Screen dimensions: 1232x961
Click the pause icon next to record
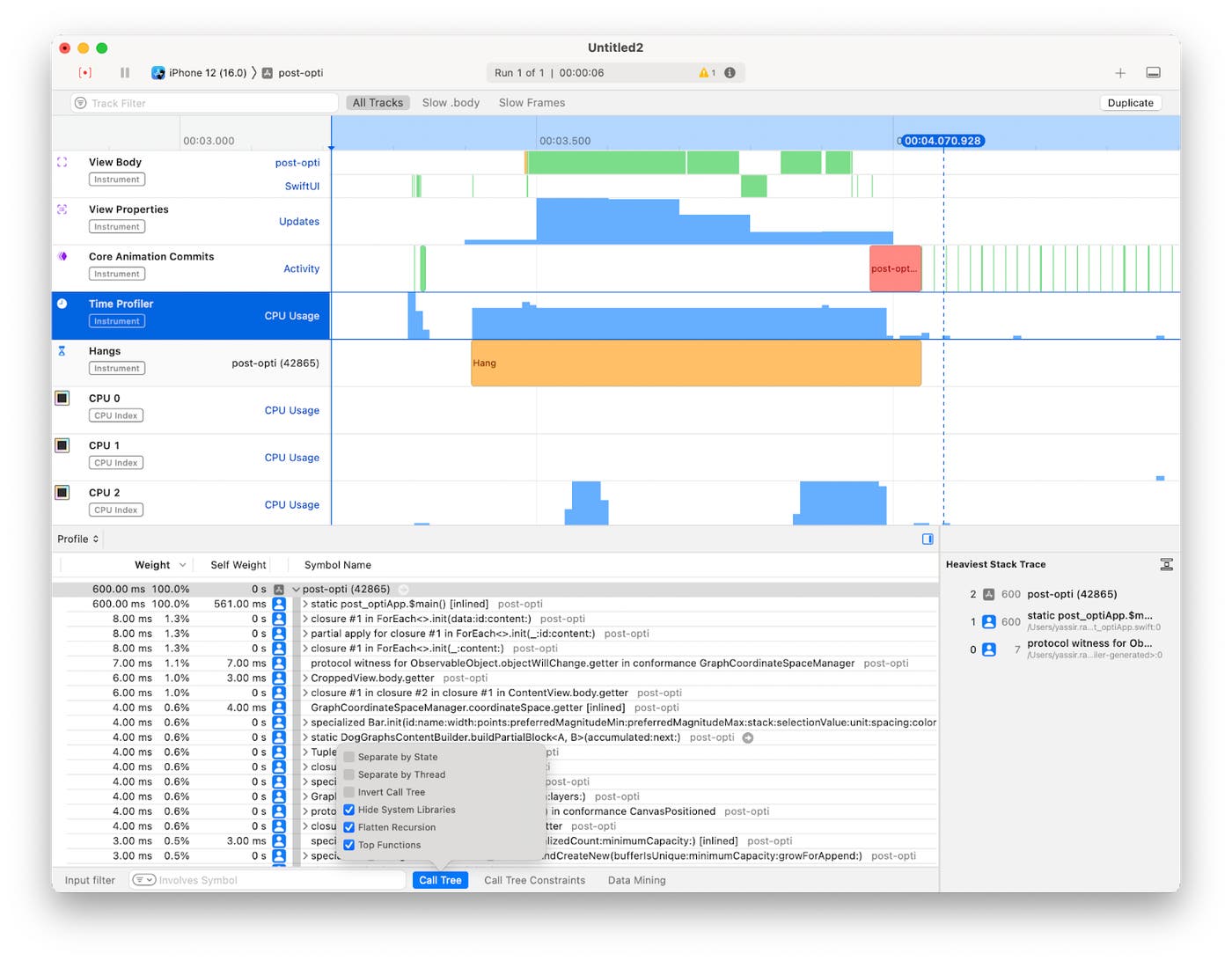(x=124, y=72)
